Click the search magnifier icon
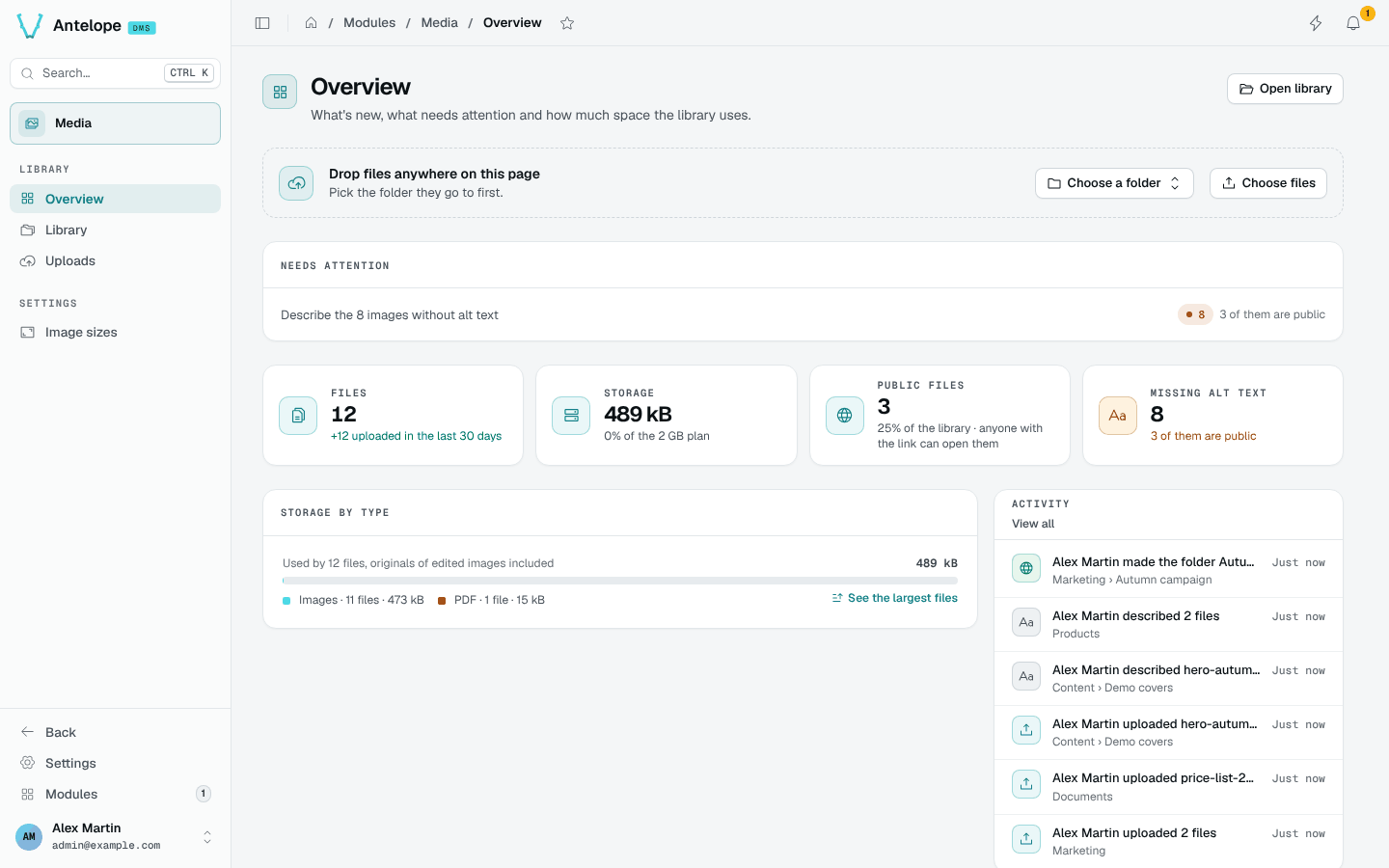 point(27,73)
